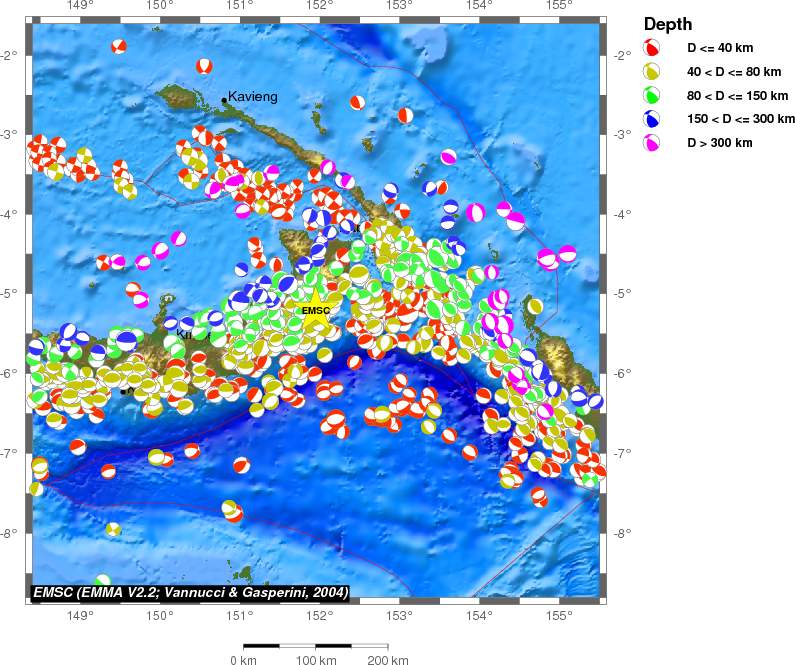Click the EMSC EMMA V2.2 credit text
The width and height of the screenshot is (795, 665).
190,593
